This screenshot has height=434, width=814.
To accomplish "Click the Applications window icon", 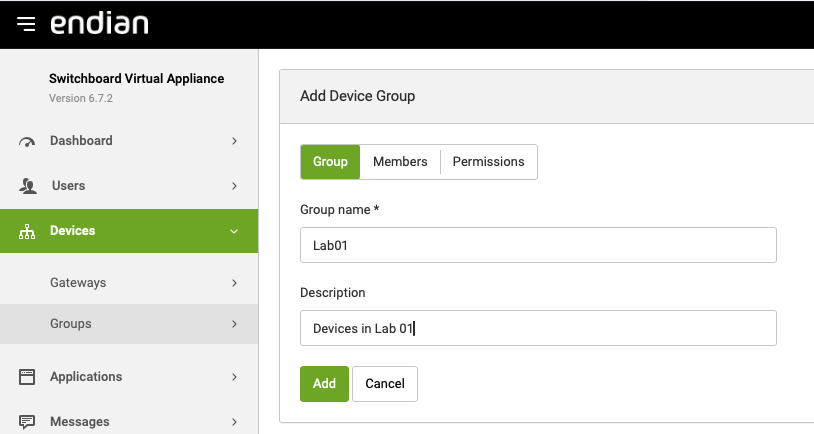I will click(x=27, y=377).
